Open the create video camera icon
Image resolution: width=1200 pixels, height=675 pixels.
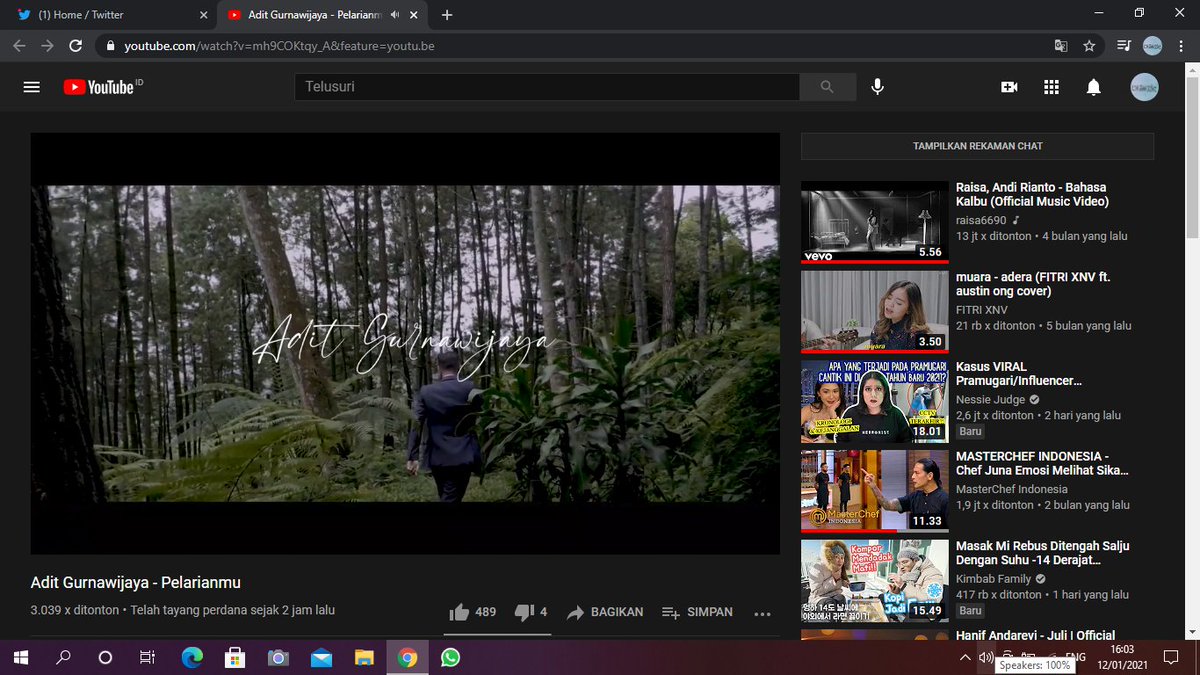click(x=1009, y=87)
